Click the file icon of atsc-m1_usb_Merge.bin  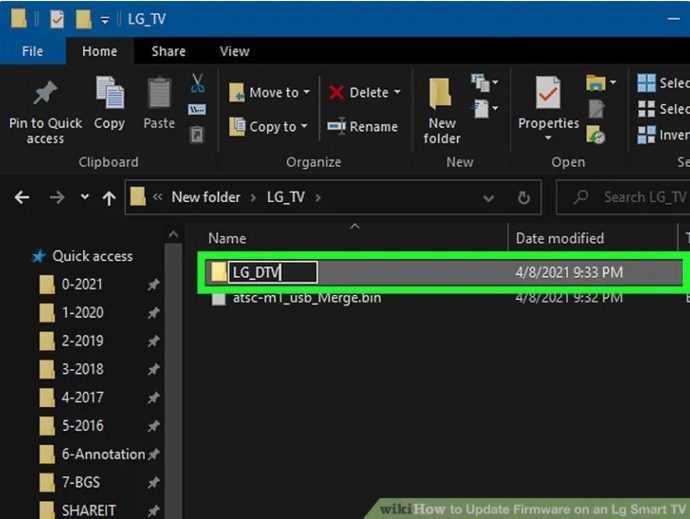tap(218, 299)
